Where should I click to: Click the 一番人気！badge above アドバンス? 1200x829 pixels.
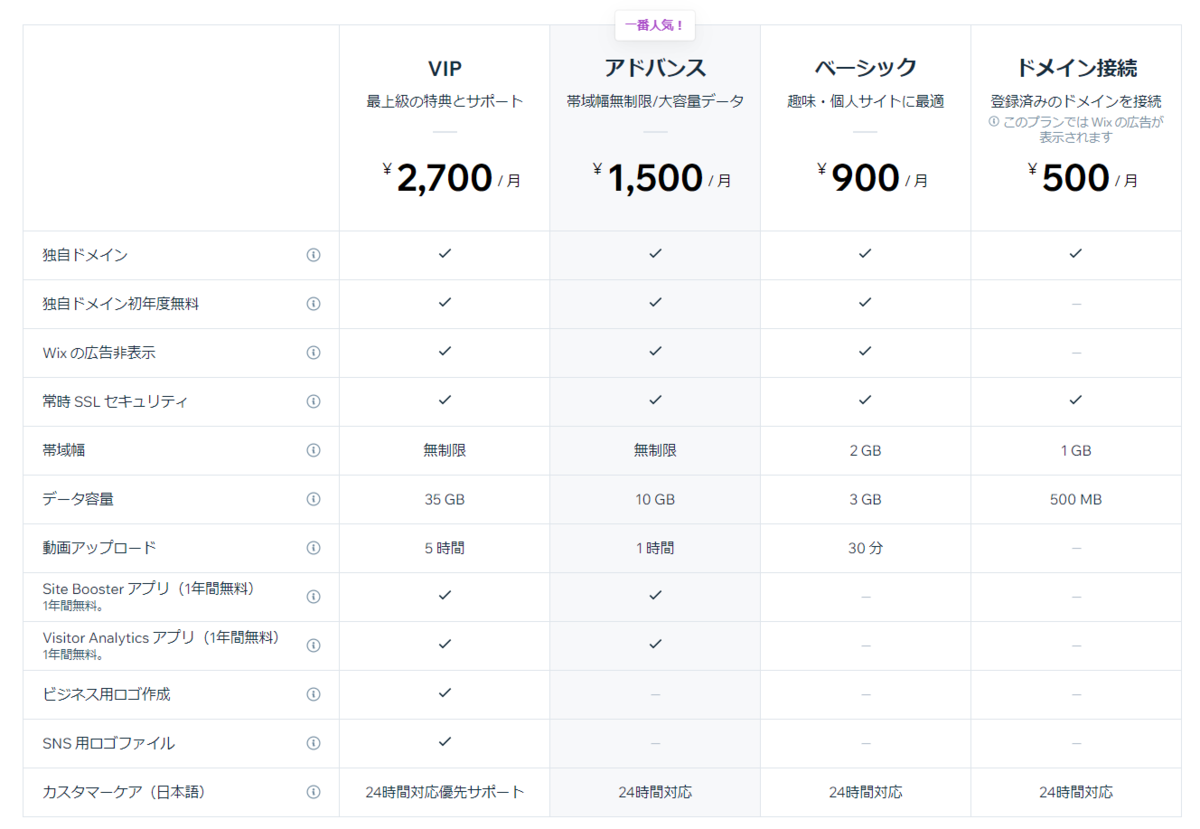[x=654, y=25]
